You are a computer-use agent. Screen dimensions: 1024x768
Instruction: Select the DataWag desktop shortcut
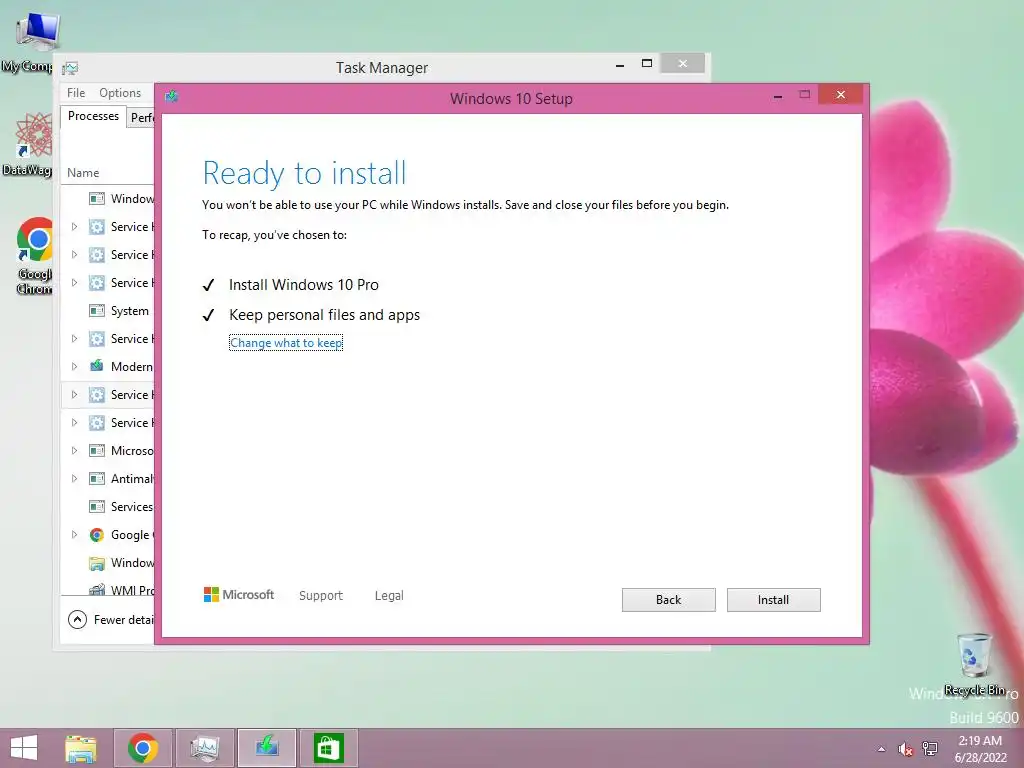point(28,145)
